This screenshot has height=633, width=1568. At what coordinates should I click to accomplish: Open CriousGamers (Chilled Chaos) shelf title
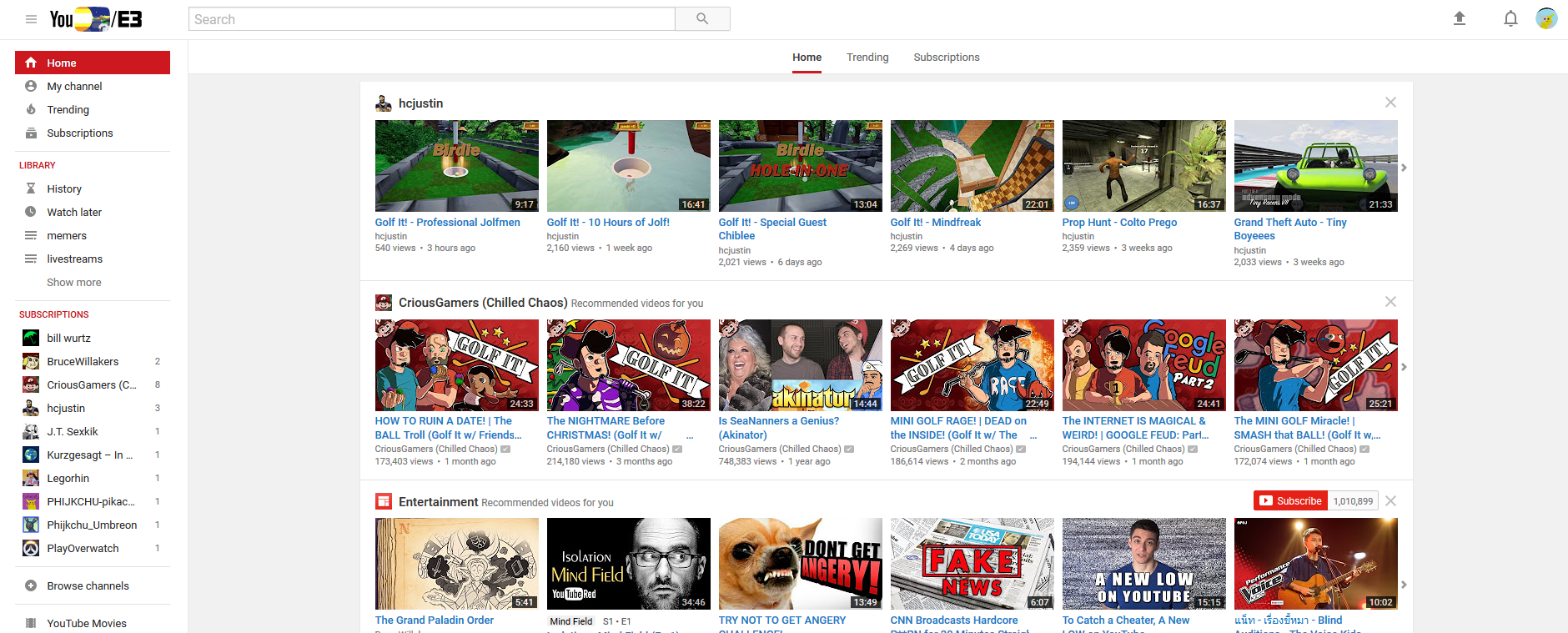pos(483,303)
